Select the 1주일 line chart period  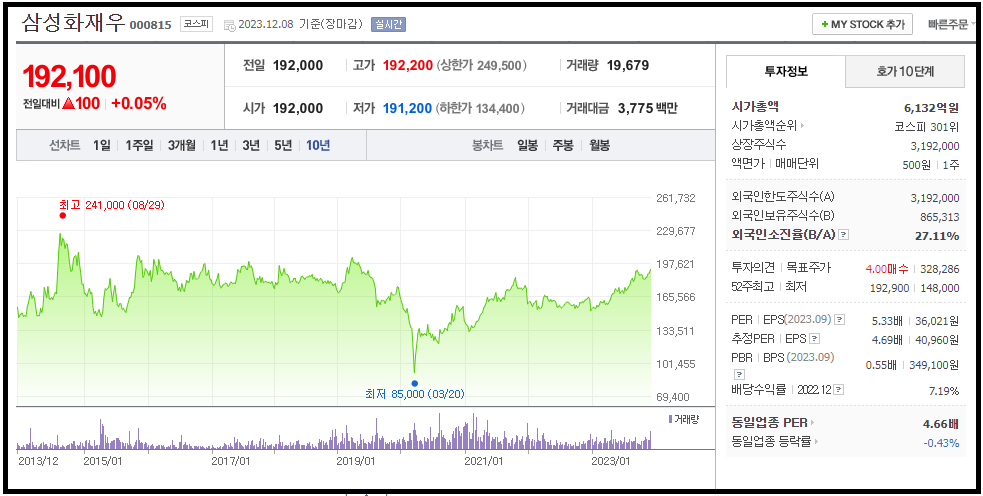(139, 145)
